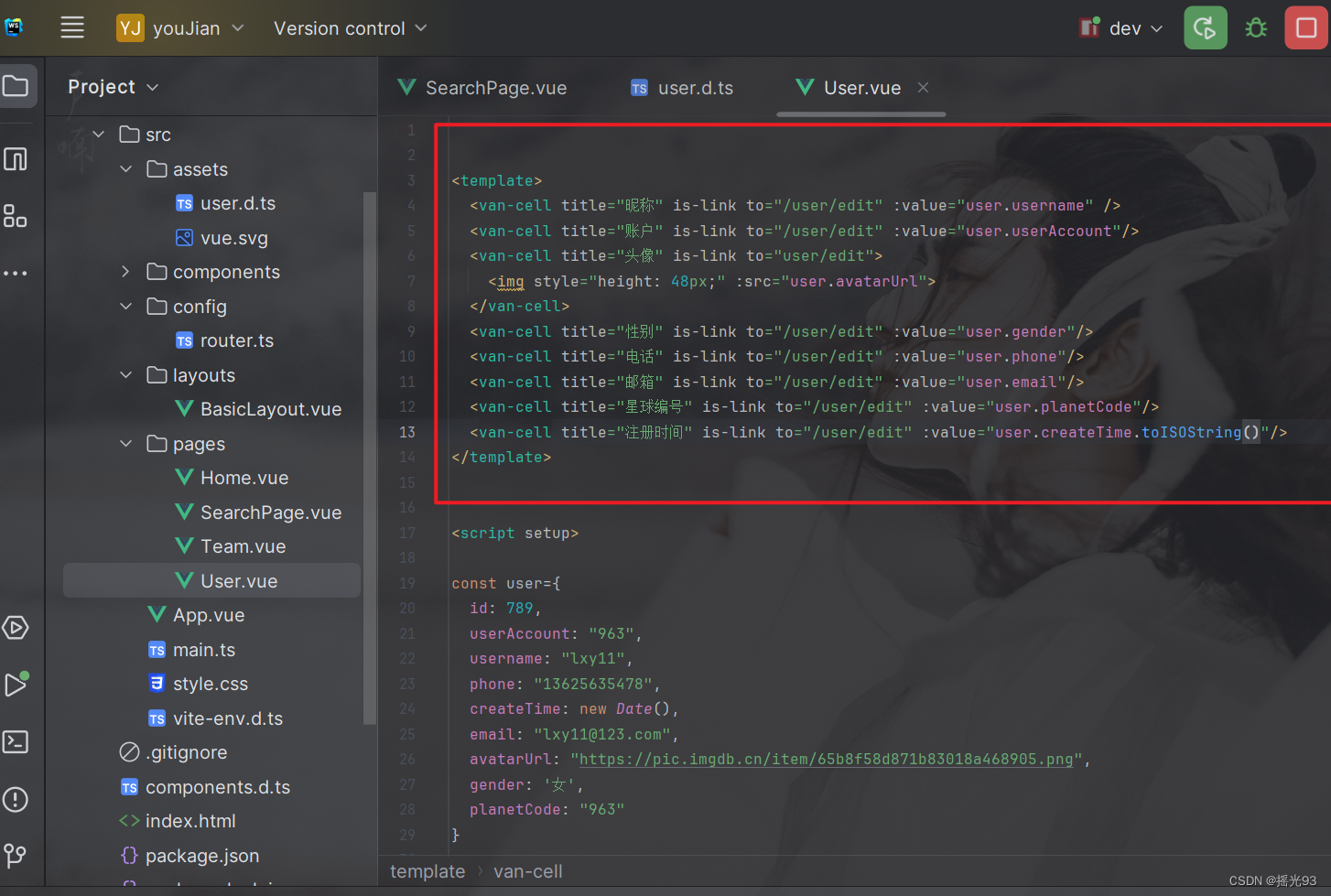Open vite-env.d.ts file
This screenshot has width=1331, height=896.
215,718
